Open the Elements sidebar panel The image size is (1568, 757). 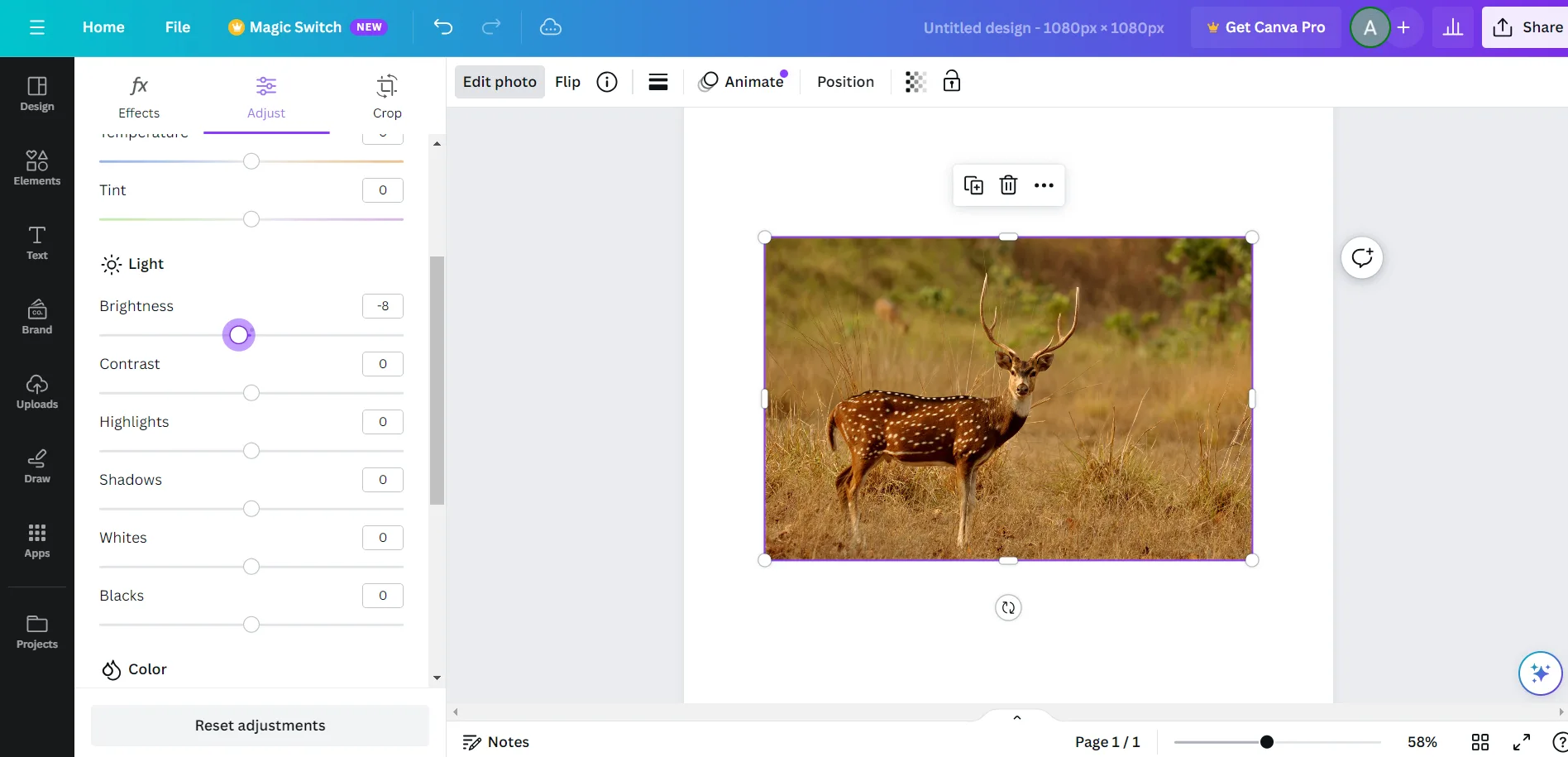tap(37, 168)
